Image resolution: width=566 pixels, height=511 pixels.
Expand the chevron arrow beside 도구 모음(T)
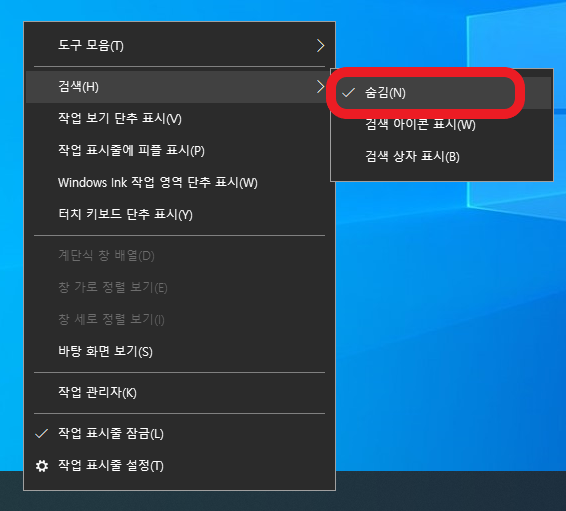pos(320,45)
